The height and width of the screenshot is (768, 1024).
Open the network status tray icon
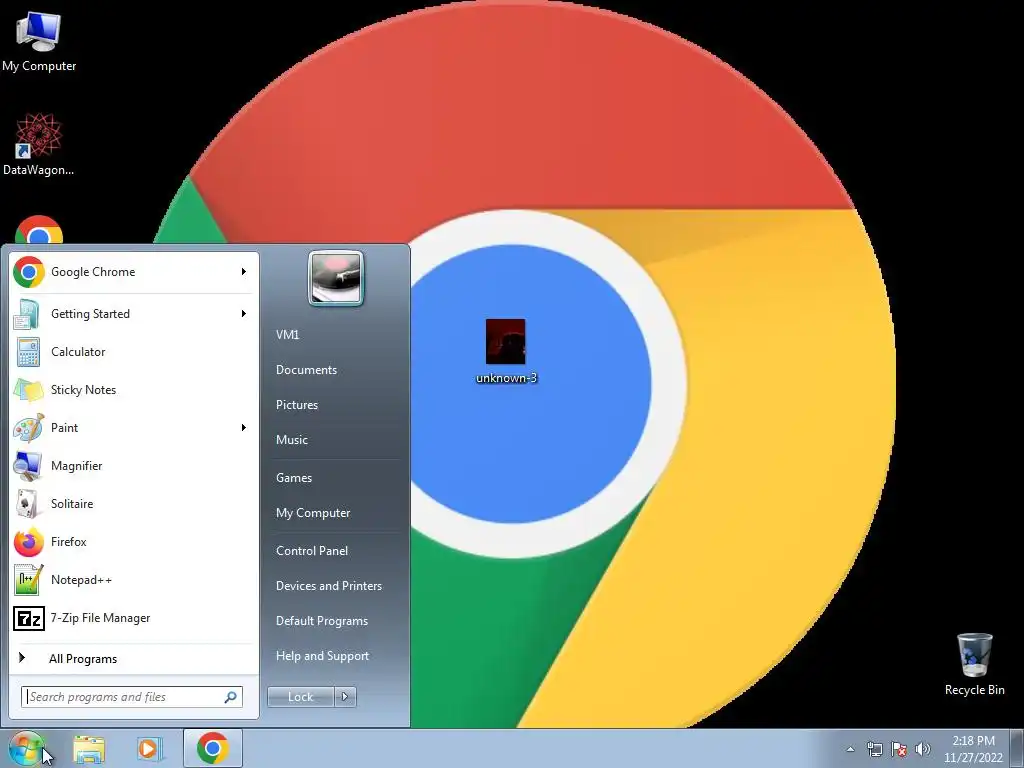pos(874,749)
